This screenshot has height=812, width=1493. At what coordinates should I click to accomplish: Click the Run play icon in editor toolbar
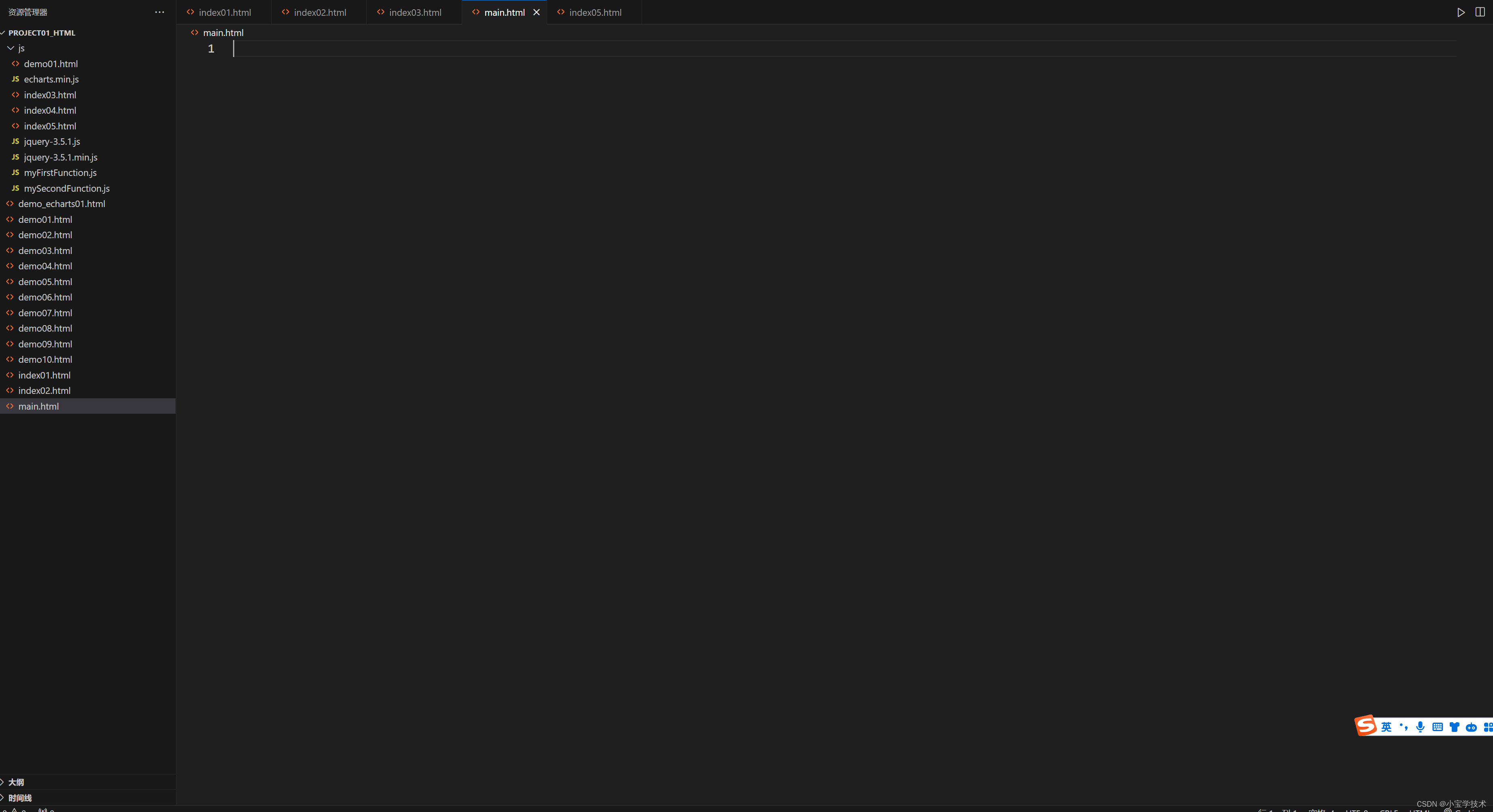[x=1461, y=12]
